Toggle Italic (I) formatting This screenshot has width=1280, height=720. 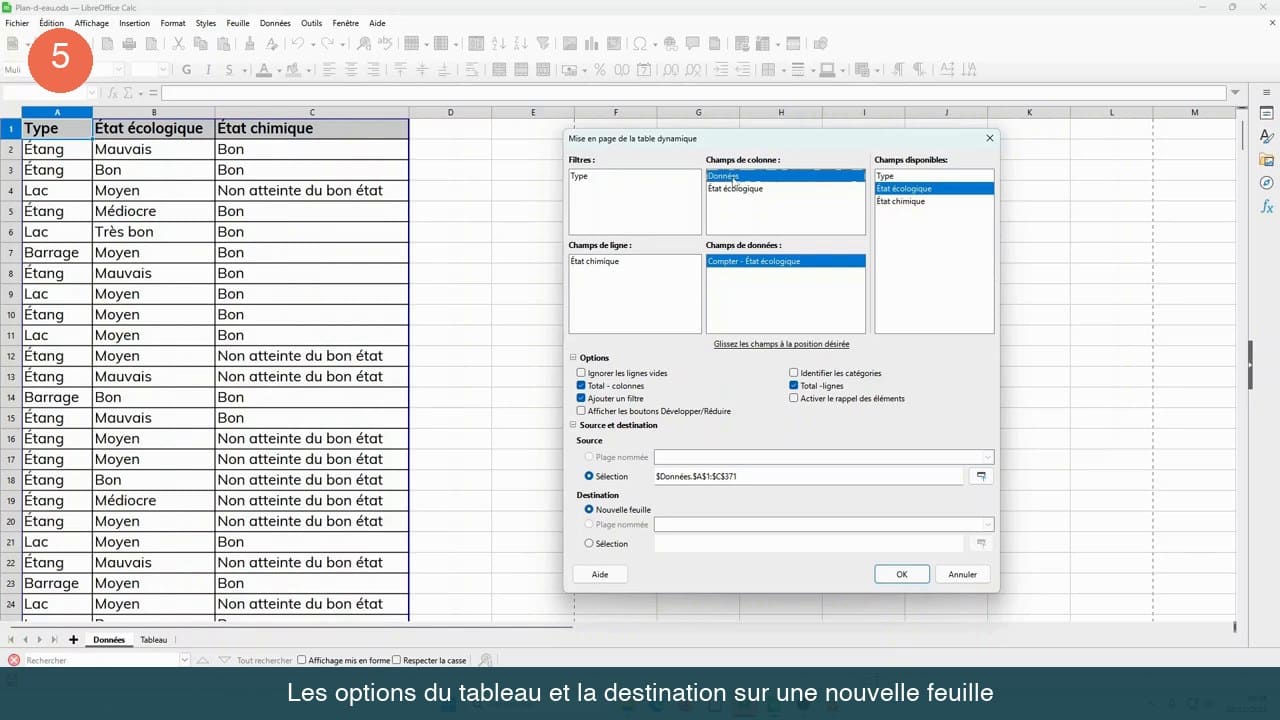pos(208,70)
